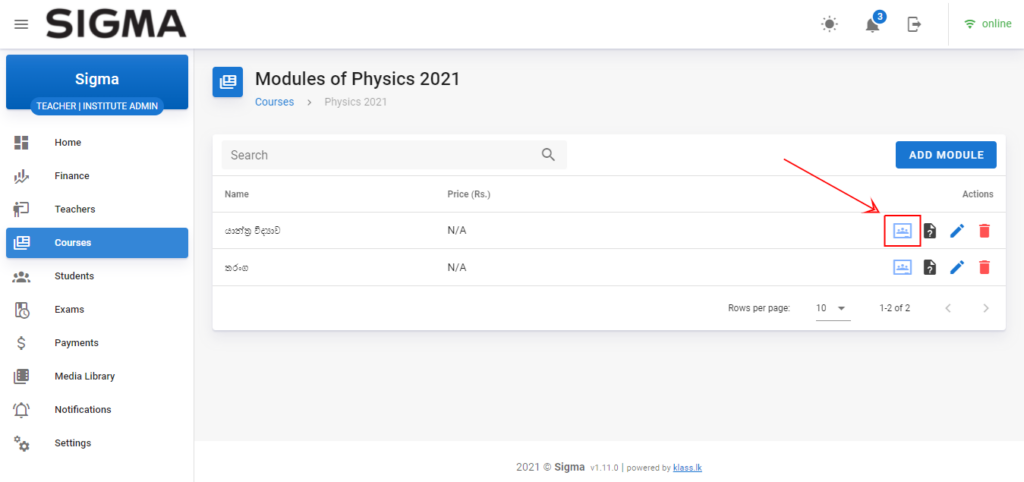
Task: Delete the second module with trash icon
Action: (984, 267)
